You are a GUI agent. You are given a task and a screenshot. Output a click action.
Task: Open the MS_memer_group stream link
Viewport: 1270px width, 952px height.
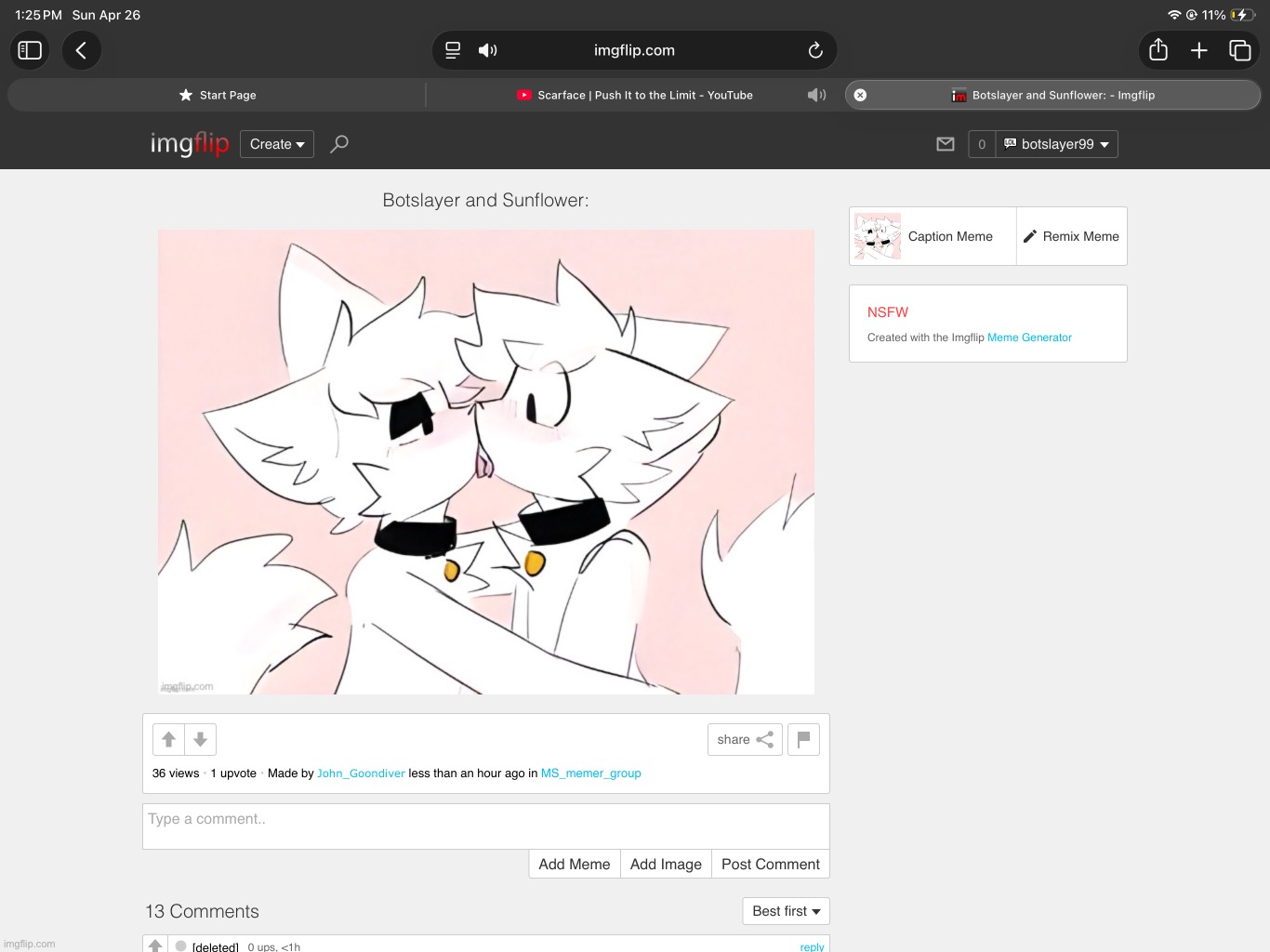591,773
